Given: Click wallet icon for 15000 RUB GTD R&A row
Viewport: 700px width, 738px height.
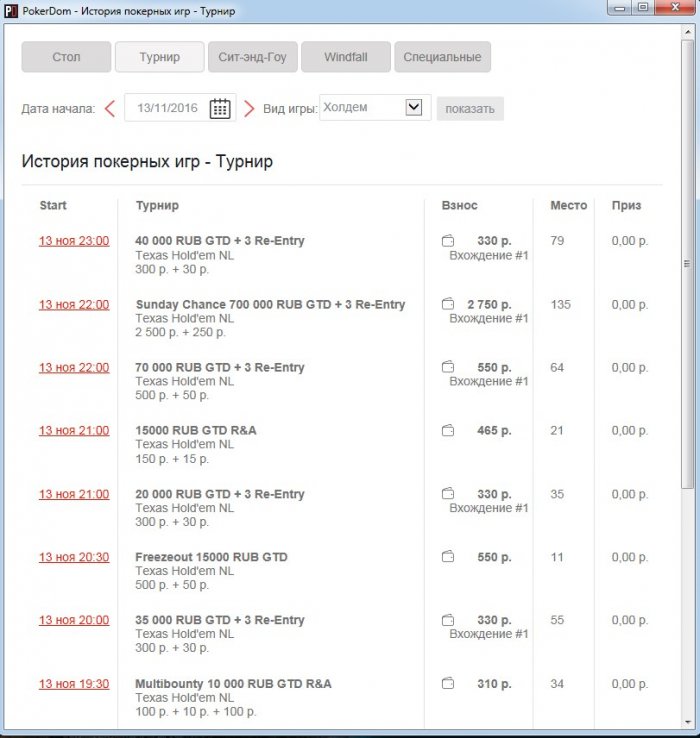Looking at the screenshot, I should 448,430.
